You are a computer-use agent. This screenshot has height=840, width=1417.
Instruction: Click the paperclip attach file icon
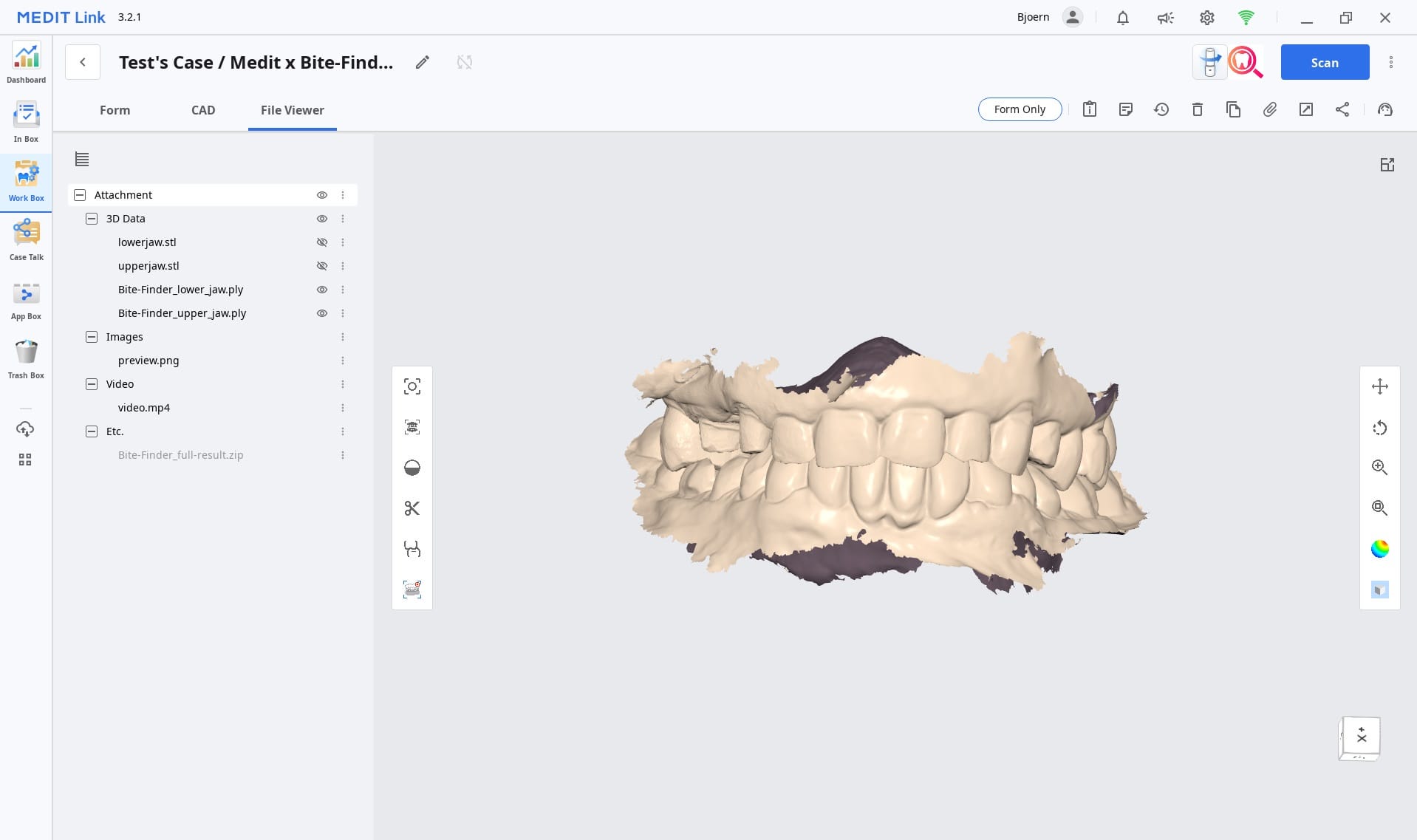[x=1270, y=109]
